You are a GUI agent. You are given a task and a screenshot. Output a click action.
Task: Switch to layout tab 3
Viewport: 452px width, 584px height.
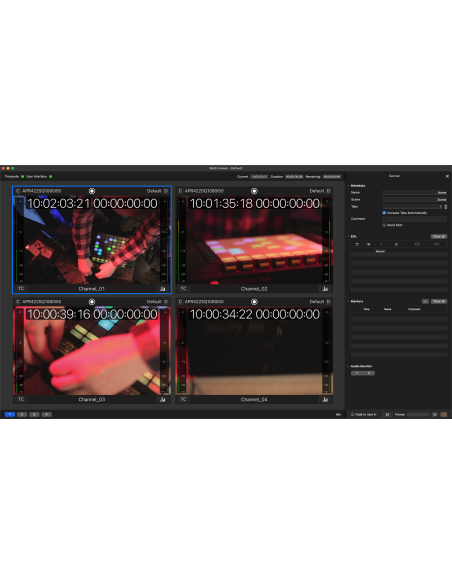point(34,415)
